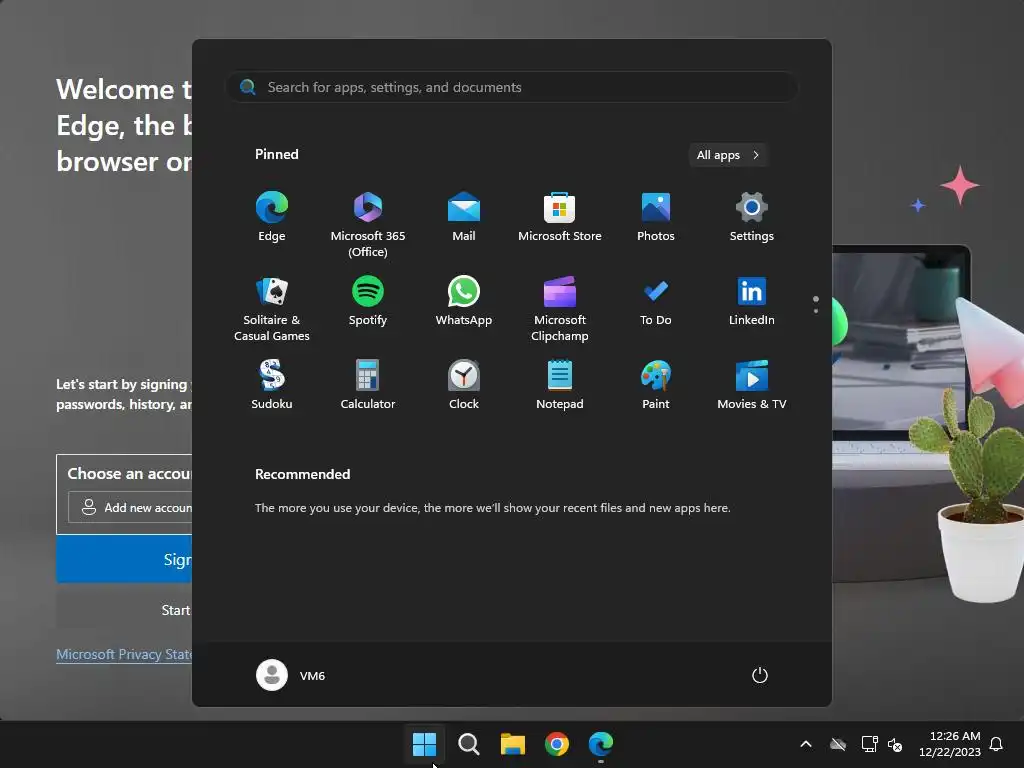Click the muted volume tray icon
Image resolution: width=1024 pixels, height=768 pixels.
pos(895,744)
